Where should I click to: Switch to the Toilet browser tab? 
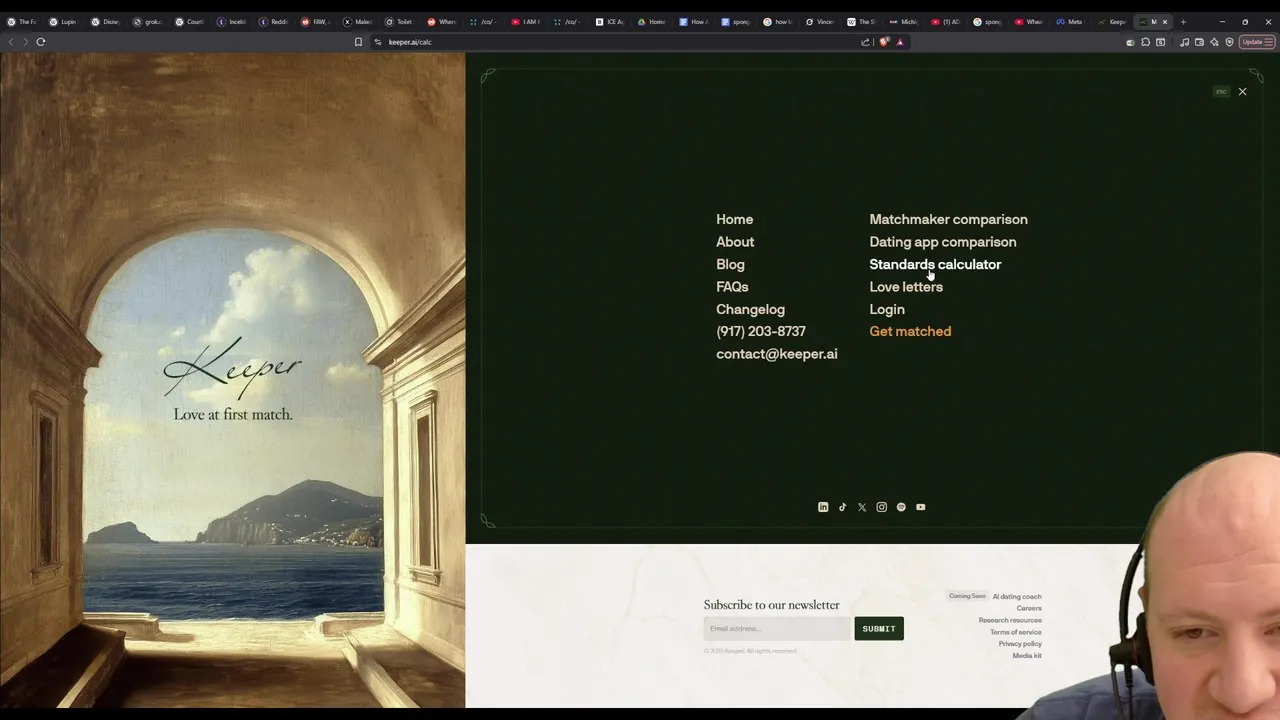pyautogui.click(x=398, y=22)
